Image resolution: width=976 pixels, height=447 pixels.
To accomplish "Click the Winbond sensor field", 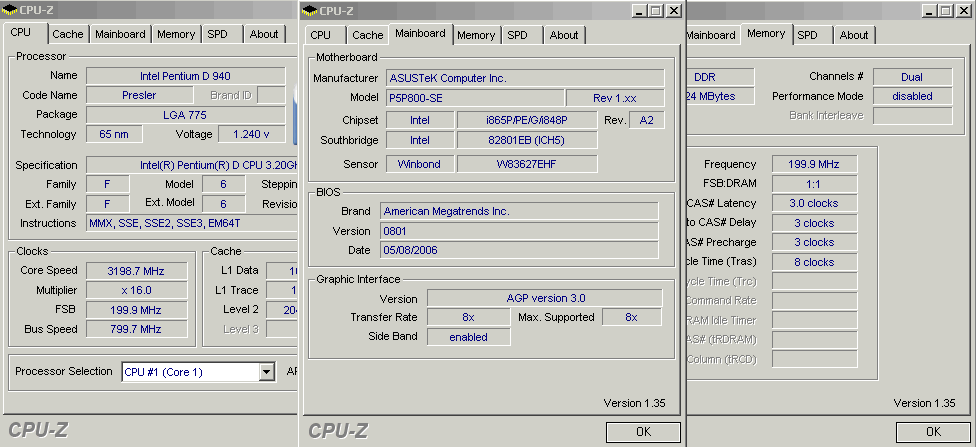I will click(420, 164).
